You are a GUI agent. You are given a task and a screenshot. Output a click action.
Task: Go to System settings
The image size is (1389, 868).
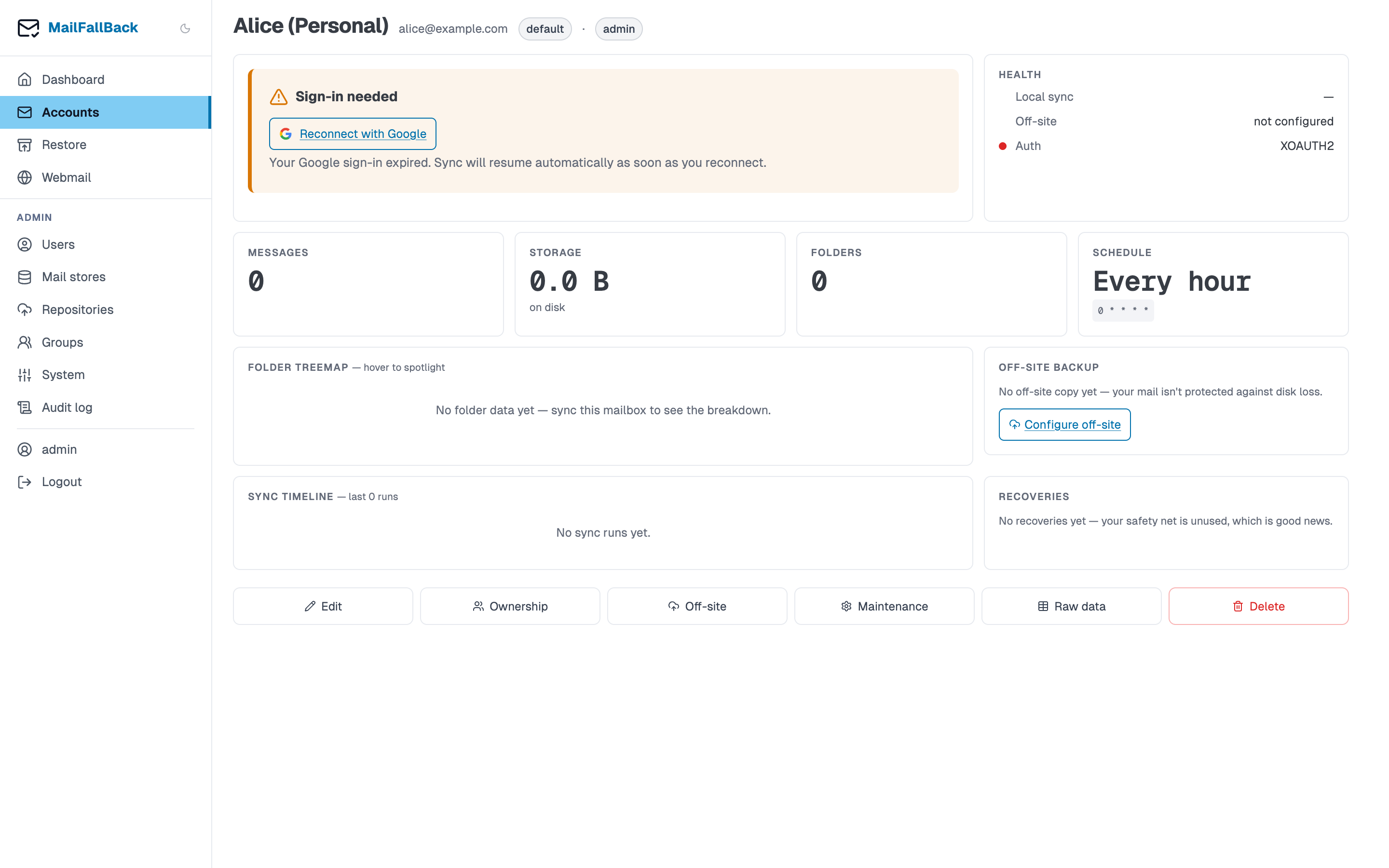(106, 375)
